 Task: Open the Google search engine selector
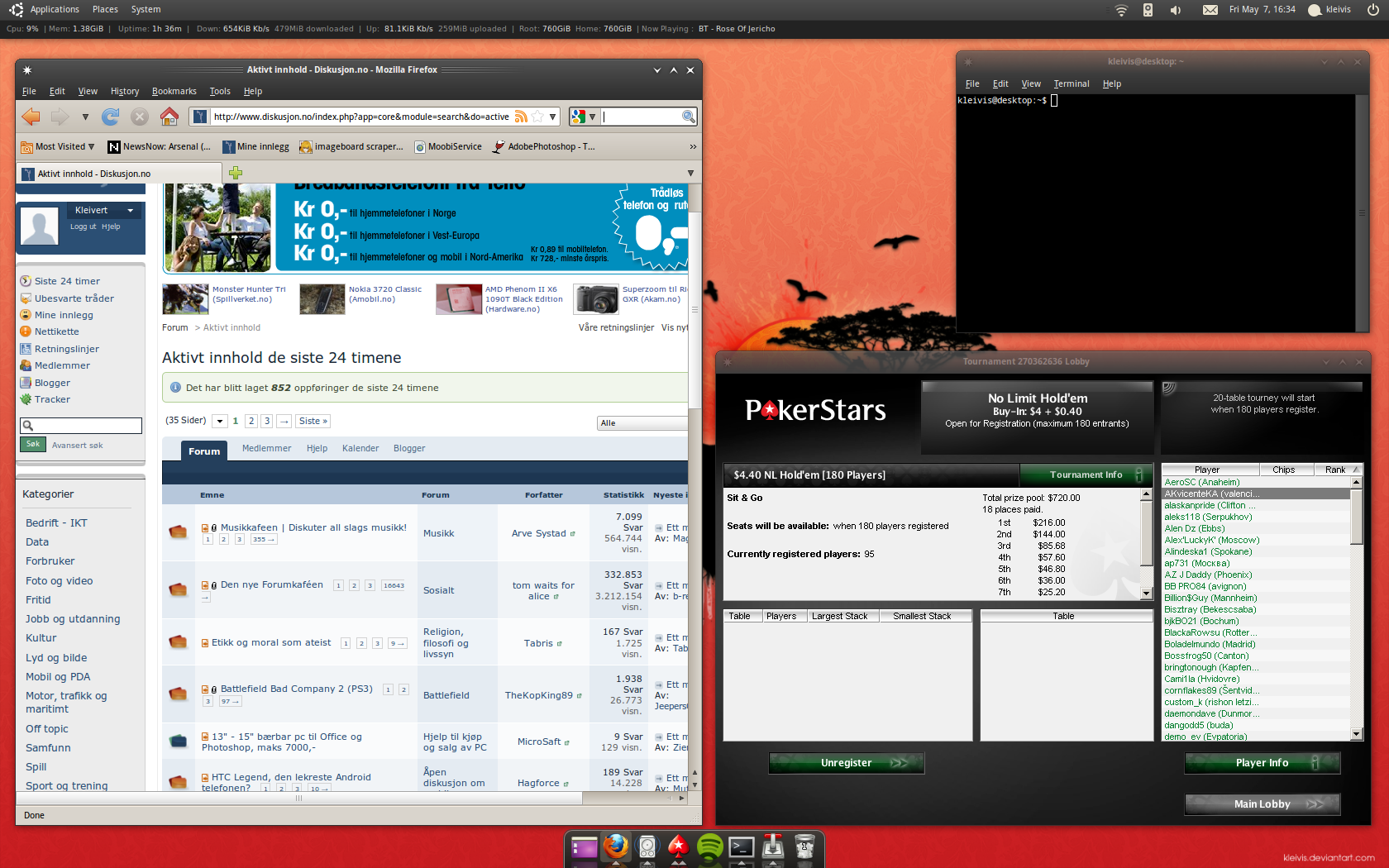pos(584,117)
